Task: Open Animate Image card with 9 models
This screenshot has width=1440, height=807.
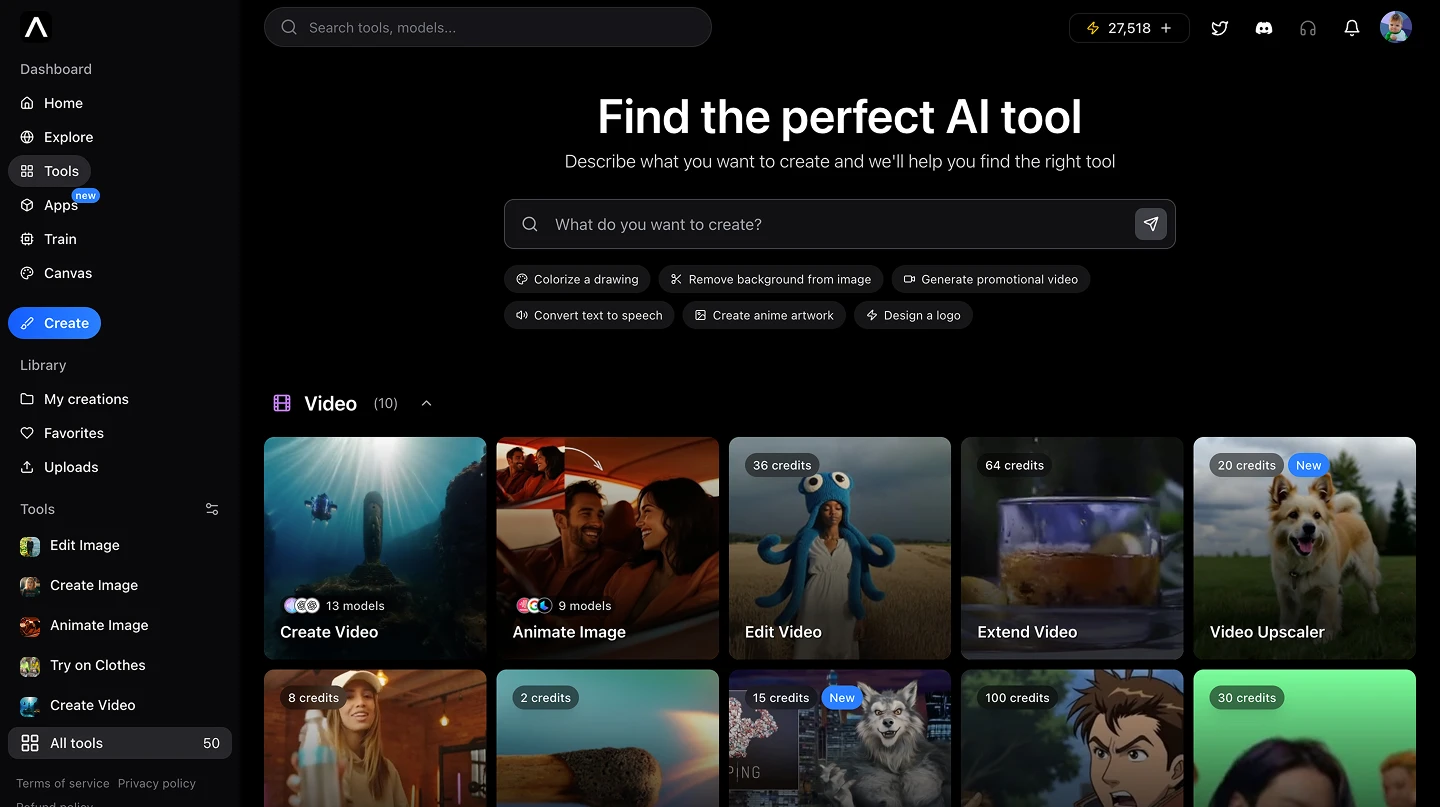Action: pyautogui.click(x=607, y=548)
